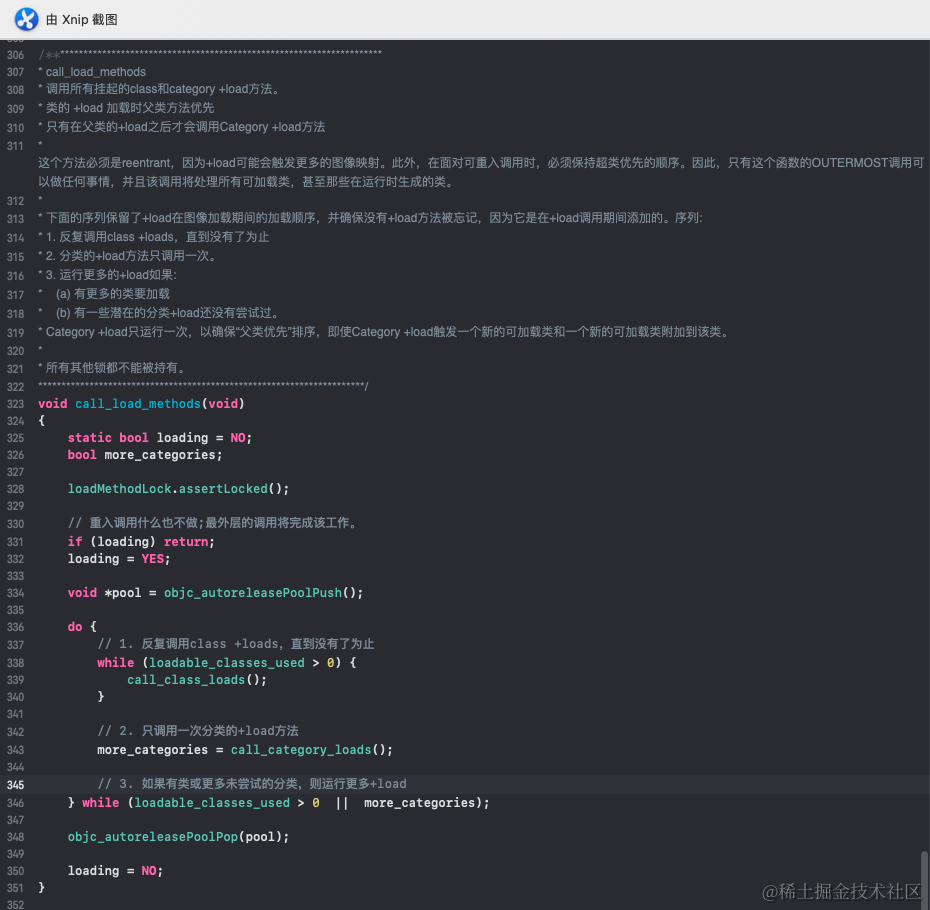The height and width of the screenshot is (910, 930).
Task: Click comment '2. 分类的+load方法只调用一次'
Action: pos(131,256)
